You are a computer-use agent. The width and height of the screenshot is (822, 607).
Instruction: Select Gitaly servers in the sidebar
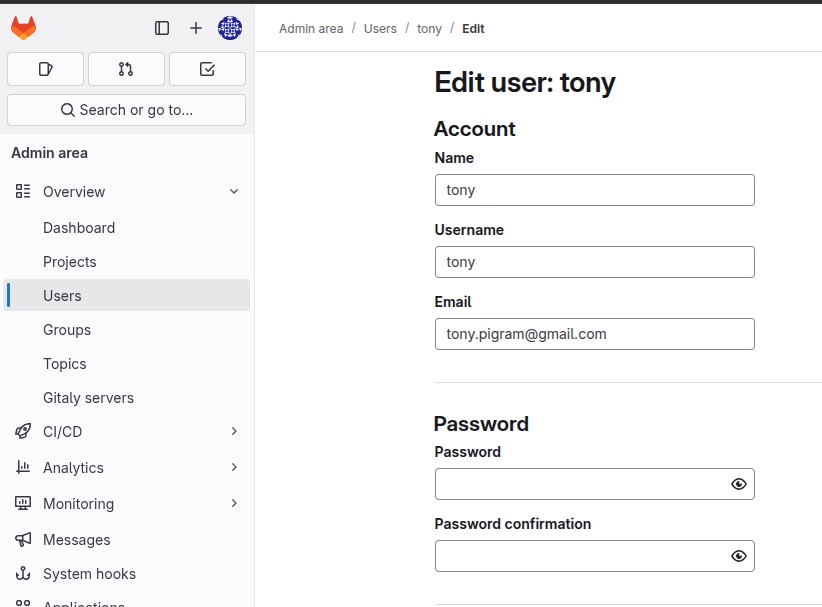pos(88,398)
